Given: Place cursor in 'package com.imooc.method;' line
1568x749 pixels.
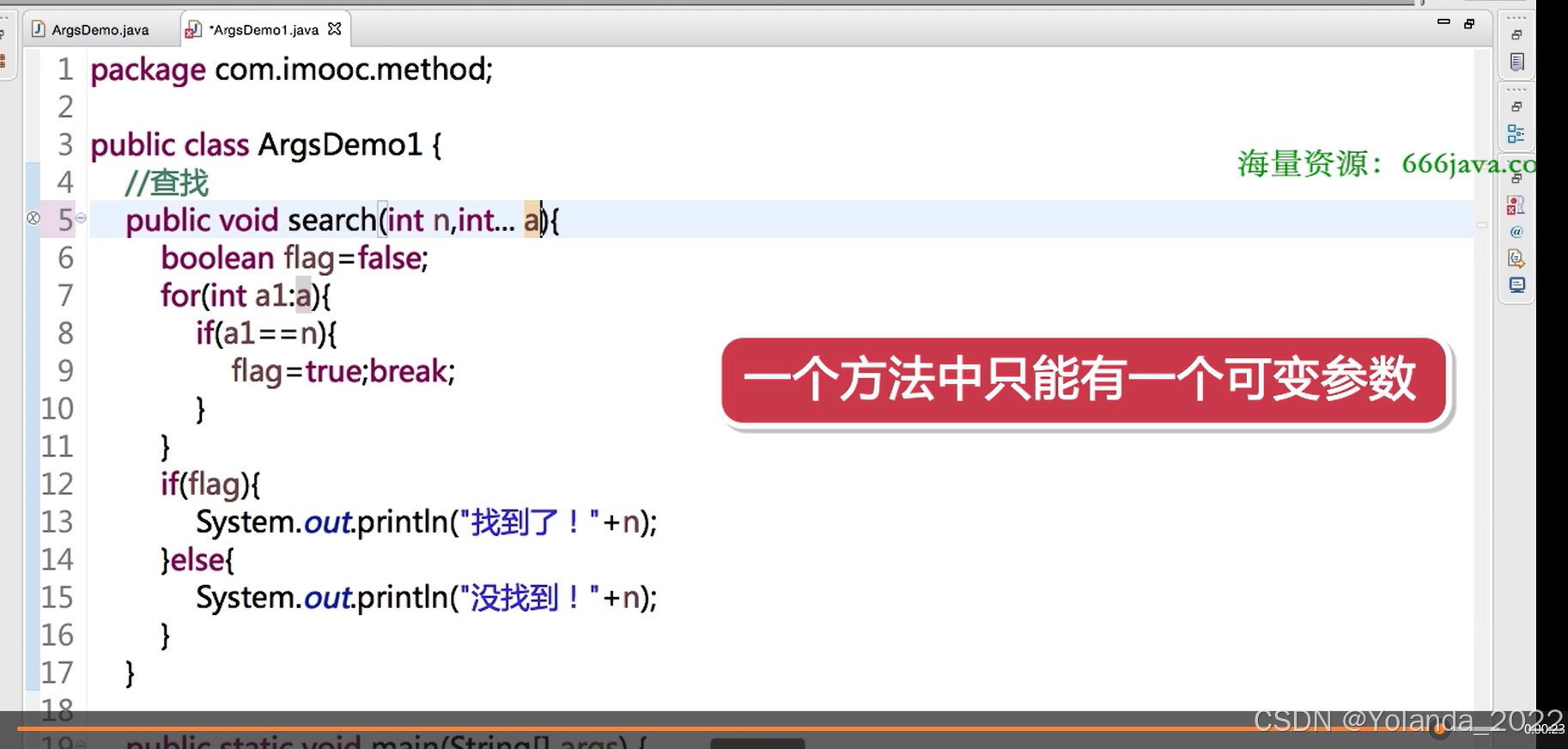Looking at the screenshot, I should tap(292, 70).
